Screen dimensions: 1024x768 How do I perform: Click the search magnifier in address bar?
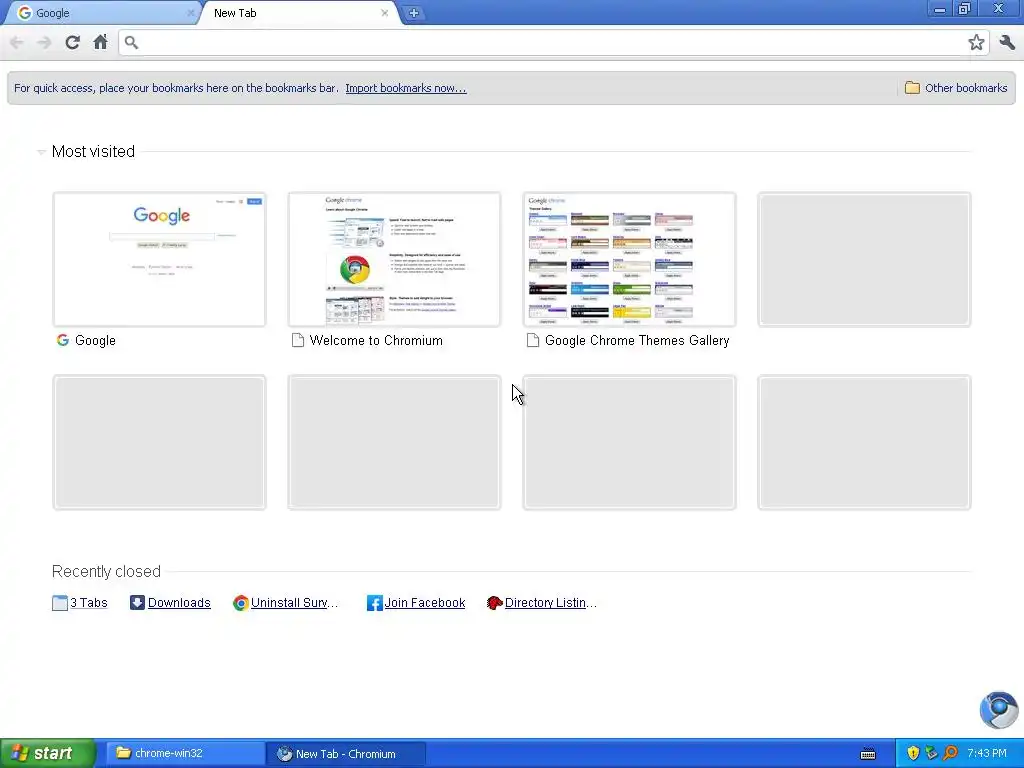[131, 42]
